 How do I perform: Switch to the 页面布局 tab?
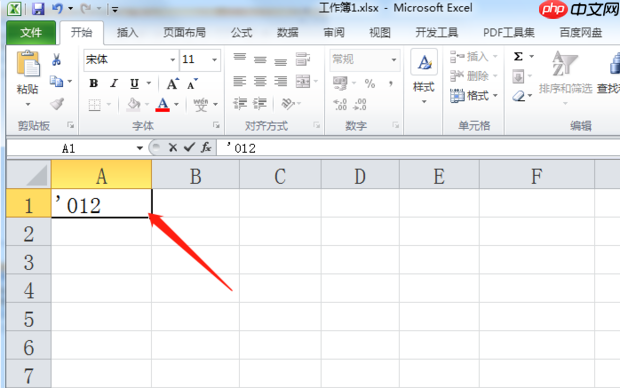click(x=184, y=32)
